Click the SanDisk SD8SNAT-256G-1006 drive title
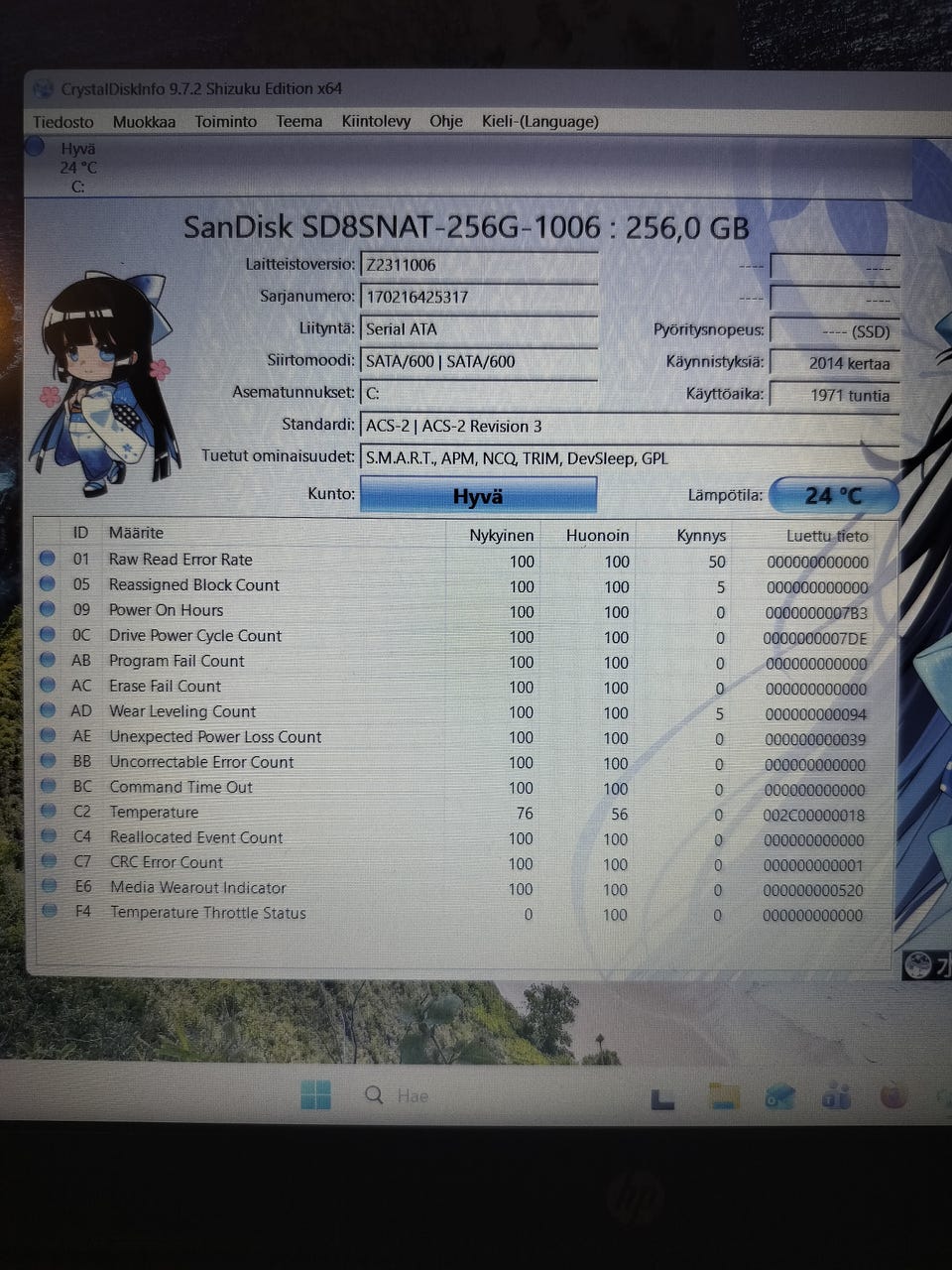The width and height of the screenshot is (952, 1270). 466,227
